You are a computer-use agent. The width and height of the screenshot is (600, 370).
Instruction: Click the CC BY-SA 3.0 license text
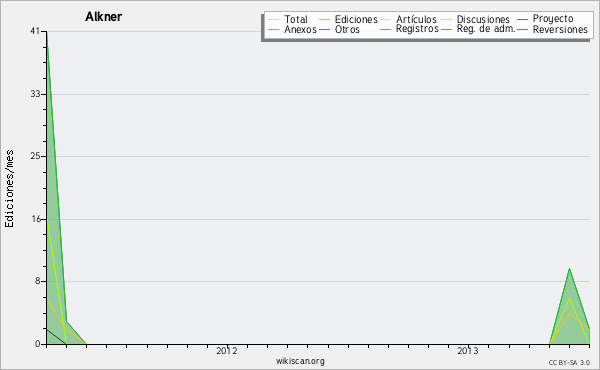click(x=569, y=362)
